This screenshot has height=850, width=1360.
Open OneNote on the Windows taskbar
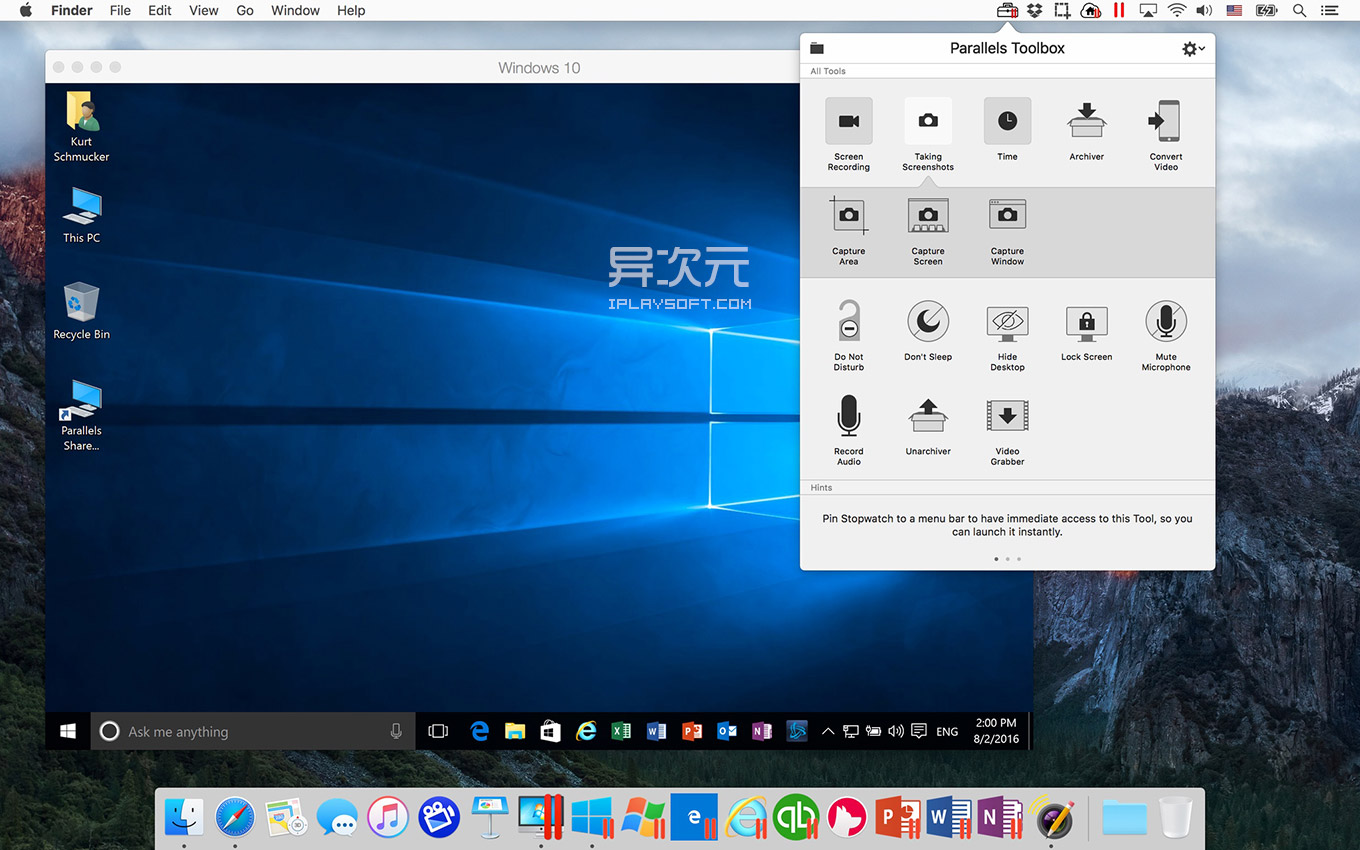[x=762, y=731]
